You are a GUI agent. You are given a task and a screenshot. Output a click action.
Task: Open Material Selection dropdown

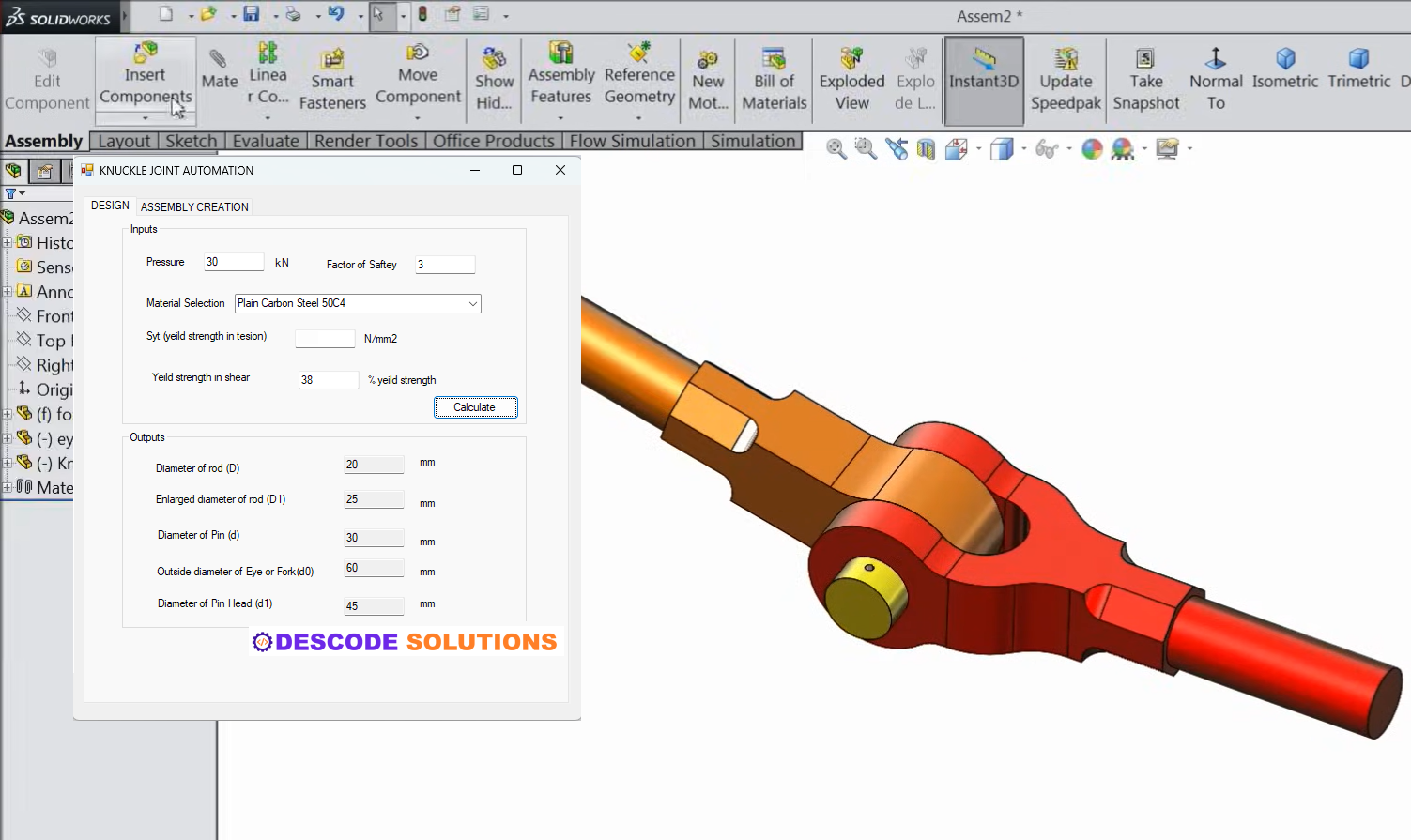tap(358, 303)
